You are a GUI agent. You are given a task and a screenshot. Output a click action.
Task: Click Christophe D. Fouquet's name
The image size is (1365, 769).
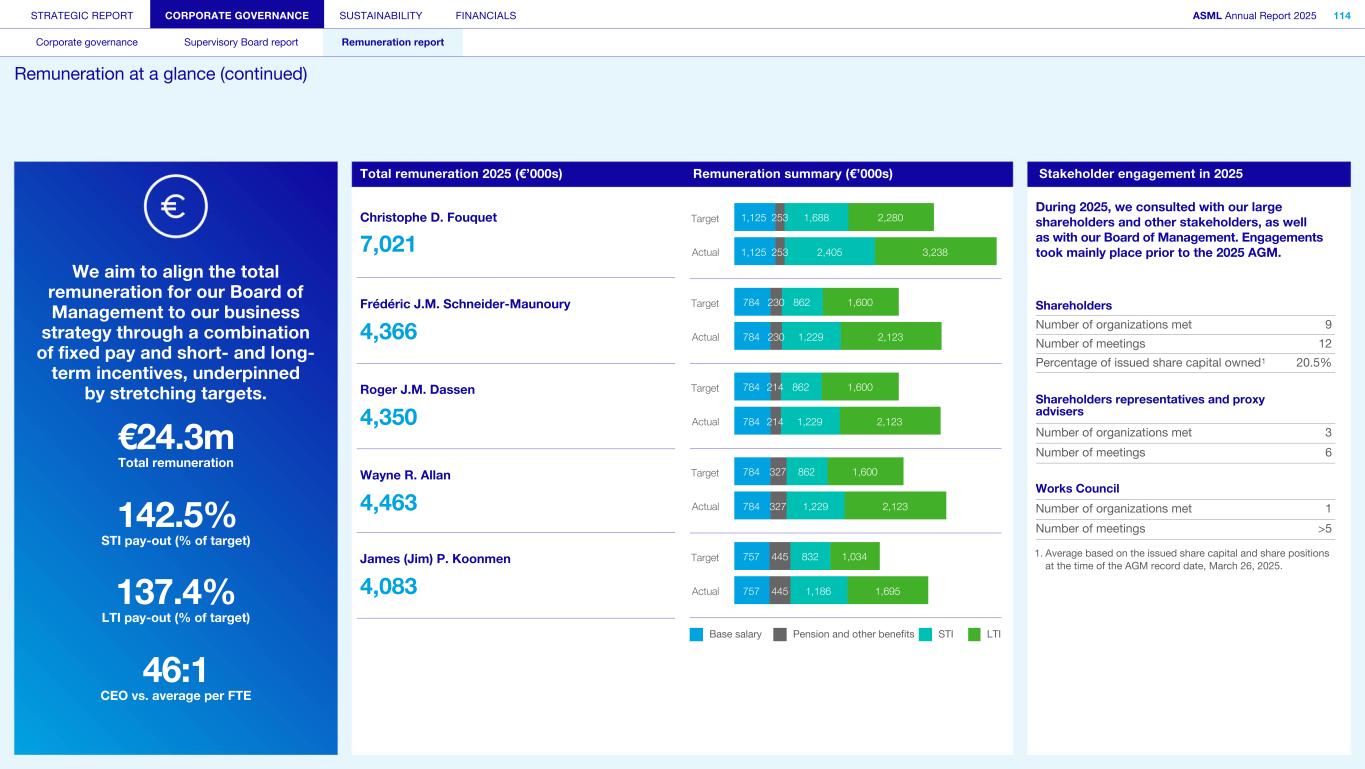pos(428,218)
